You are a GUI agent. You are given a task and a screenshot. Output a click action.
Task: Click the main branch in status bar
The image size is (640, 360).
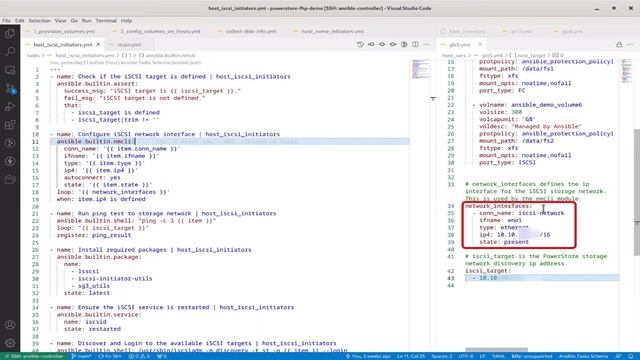[82, 356]
